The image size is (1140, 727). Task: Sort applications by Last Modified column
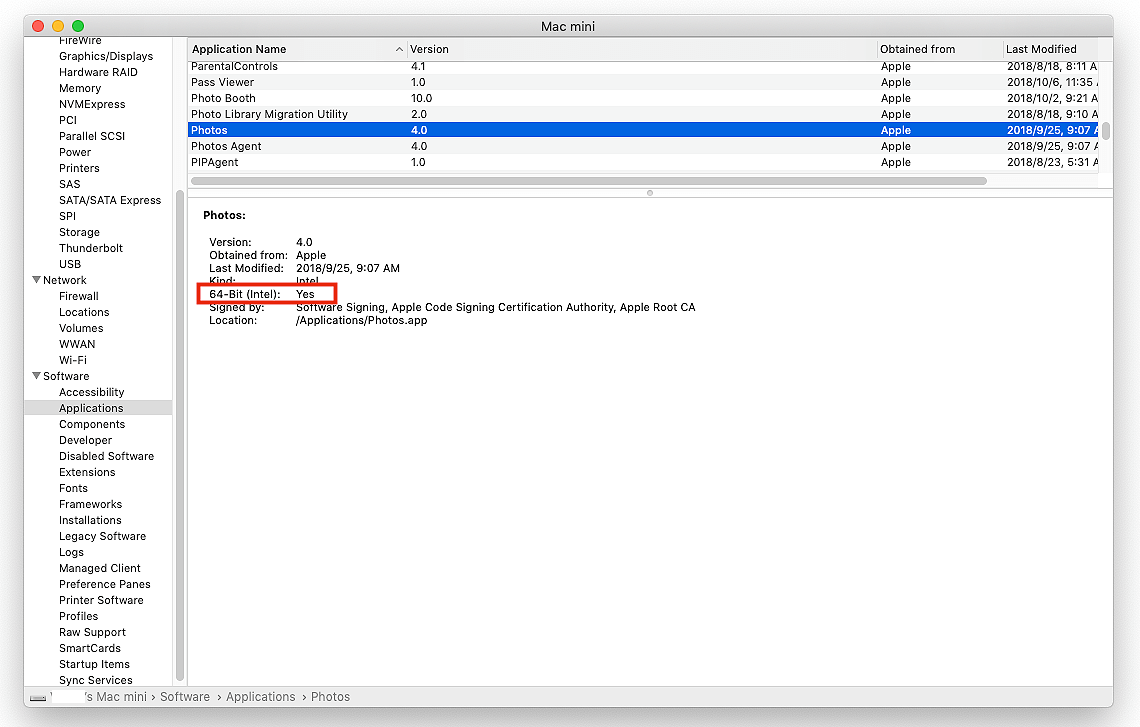pos(1048,49)
